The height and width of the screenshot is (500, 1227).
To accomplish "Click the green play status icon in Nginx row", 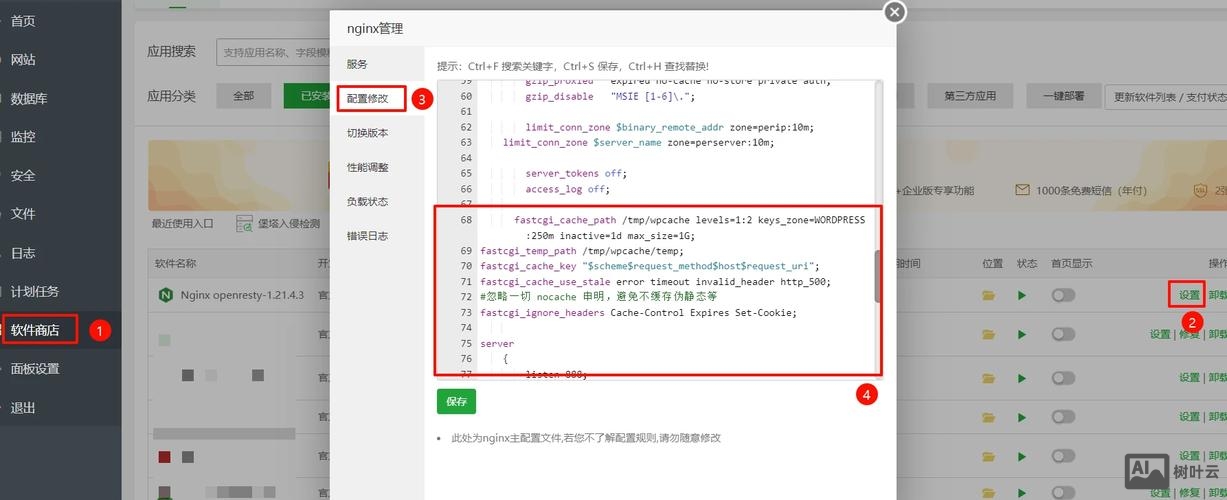I will tap(1022, 295).
